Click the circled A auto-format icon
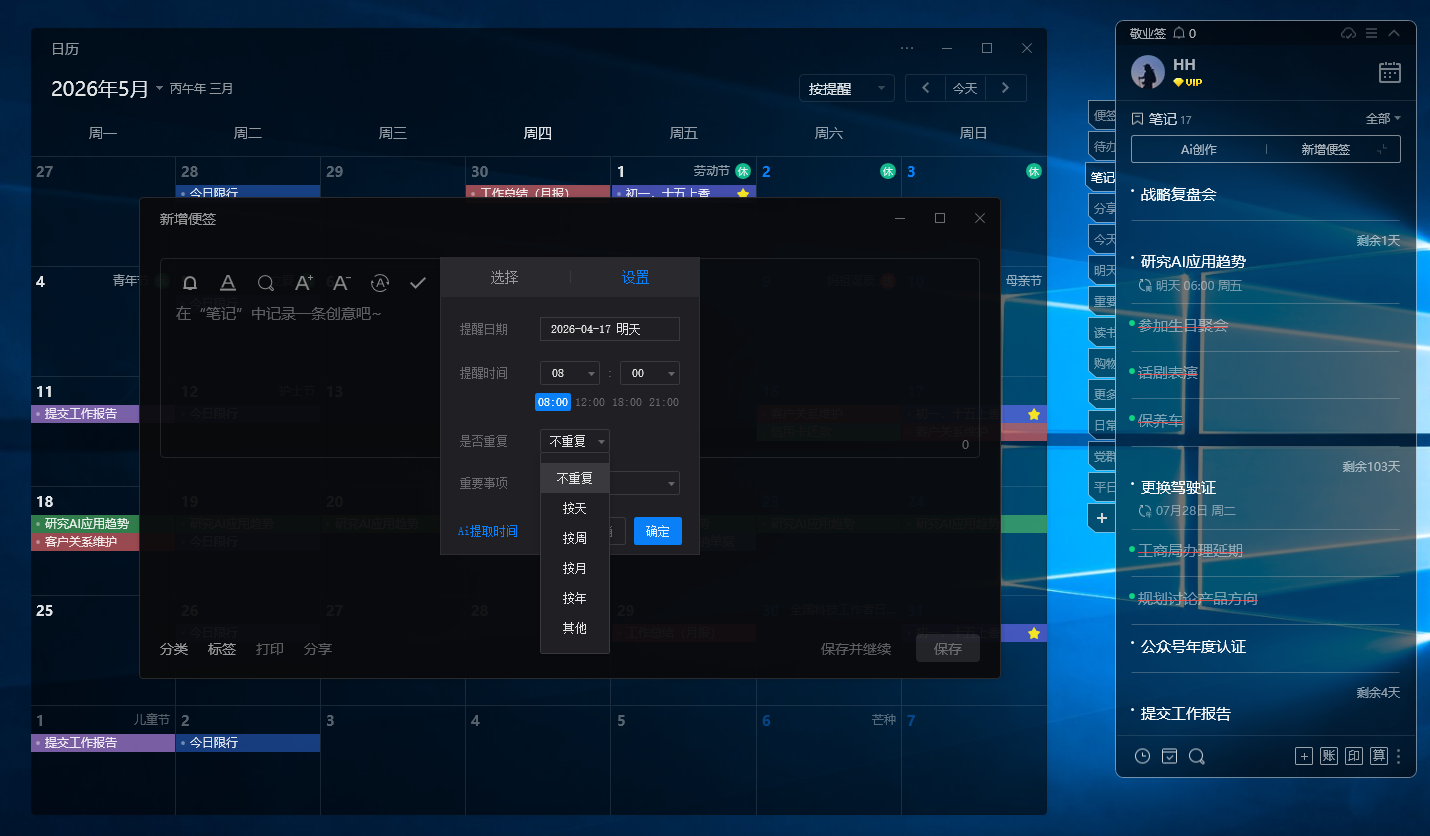Image resolution: width=1430 pixels, height=836 pixels. pyautogui.click(x=380, y=283)
